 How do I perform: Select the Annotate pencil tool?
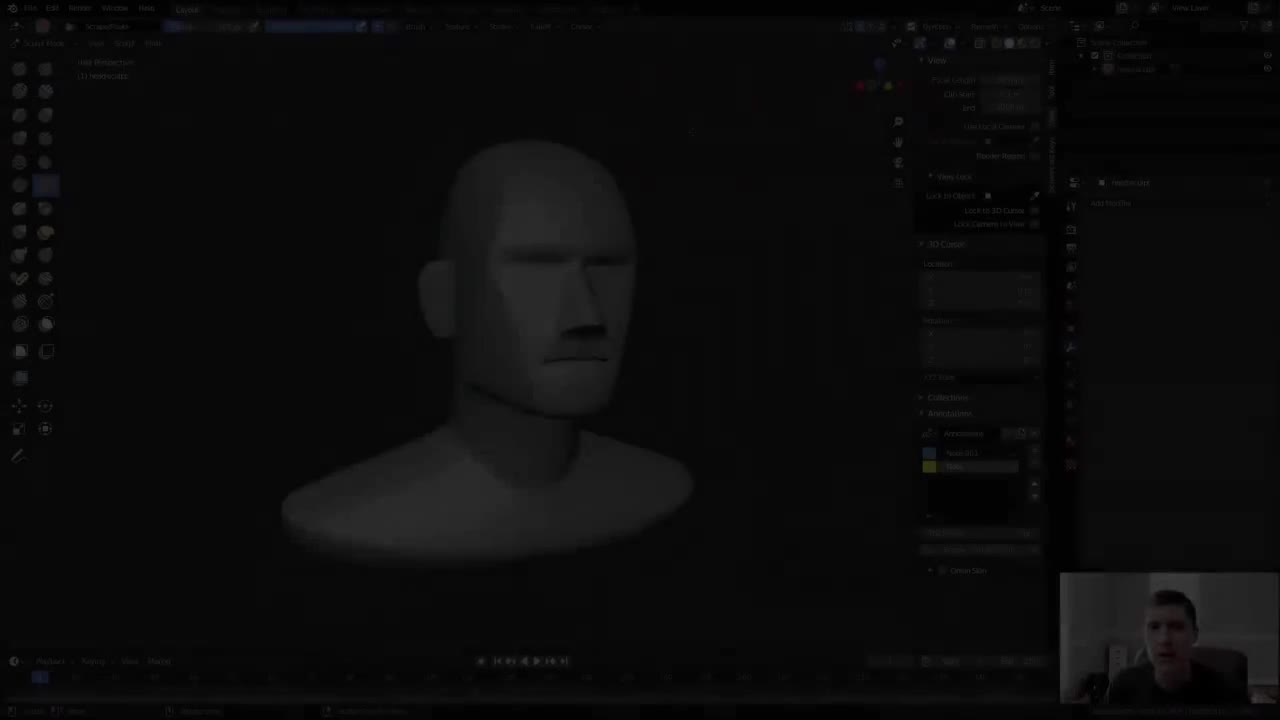pos(18,456)
